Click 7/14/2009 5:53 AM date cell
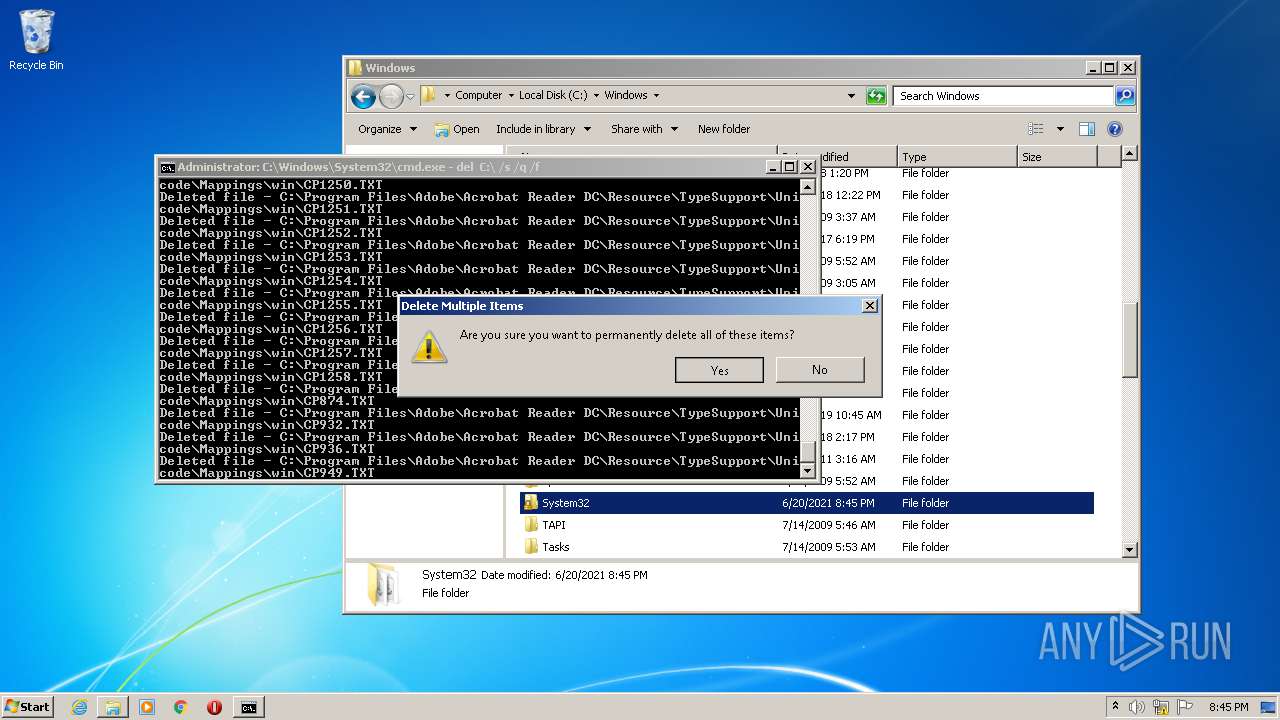Viewport: 1280px width, 720px height. point(829,547)
